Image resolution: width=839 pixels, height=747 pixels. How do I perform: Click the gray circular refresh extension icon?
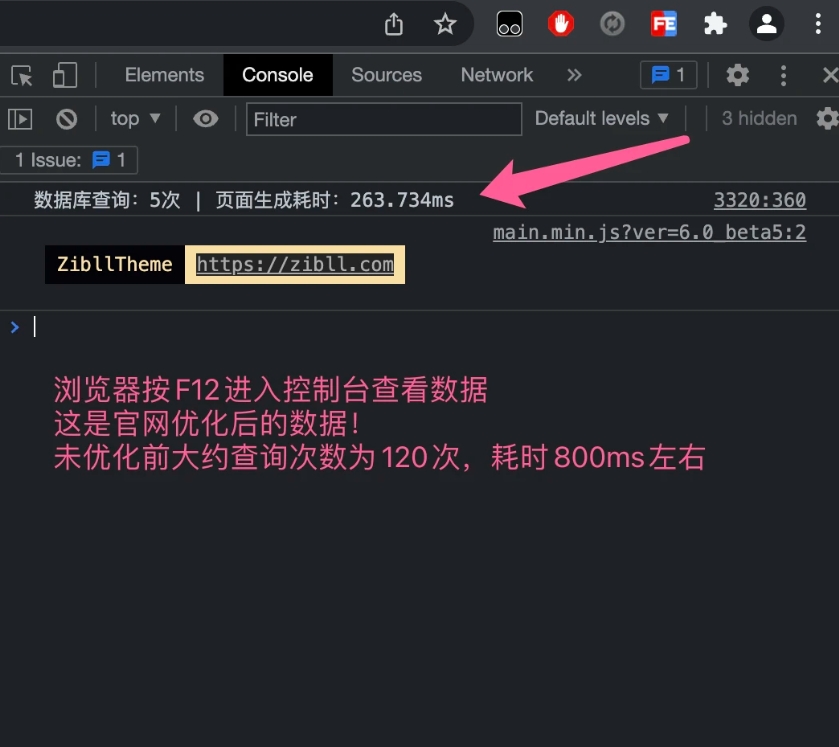pyautogui.click(x=612, y=24)
